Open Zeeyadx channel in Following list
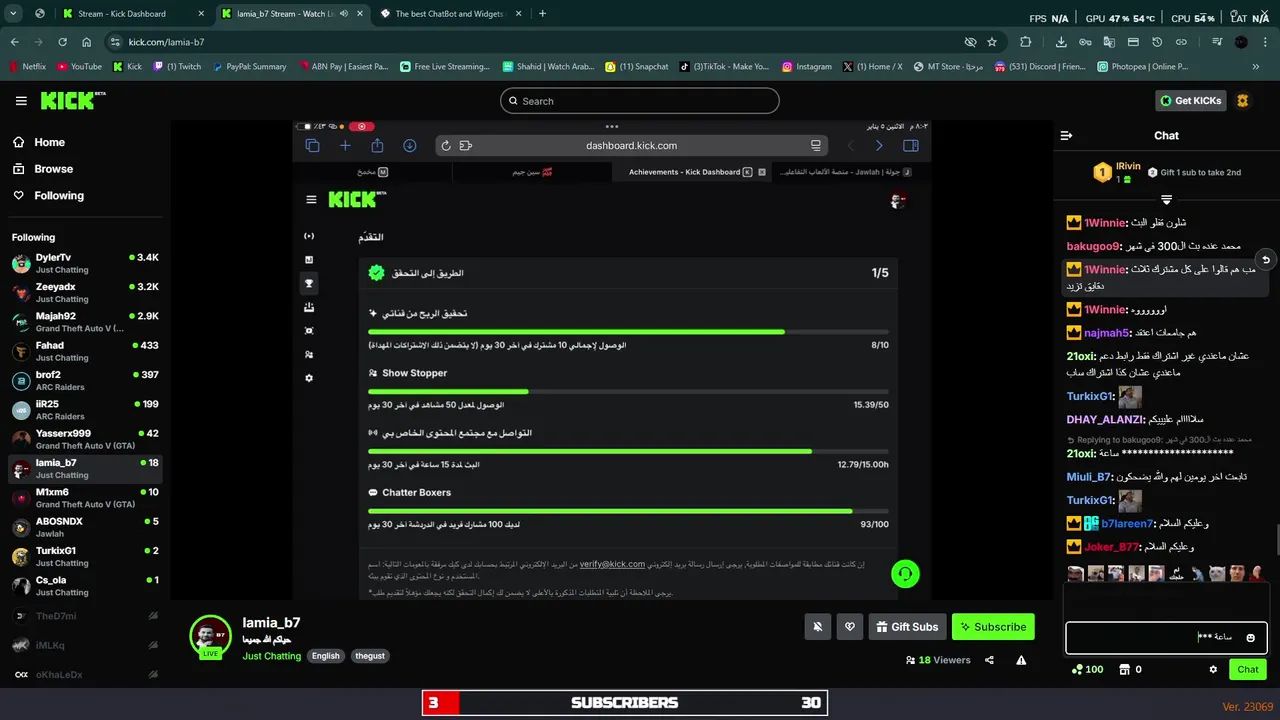The height and width of the screenshot is (720, 1280). (x=85, y=293)
